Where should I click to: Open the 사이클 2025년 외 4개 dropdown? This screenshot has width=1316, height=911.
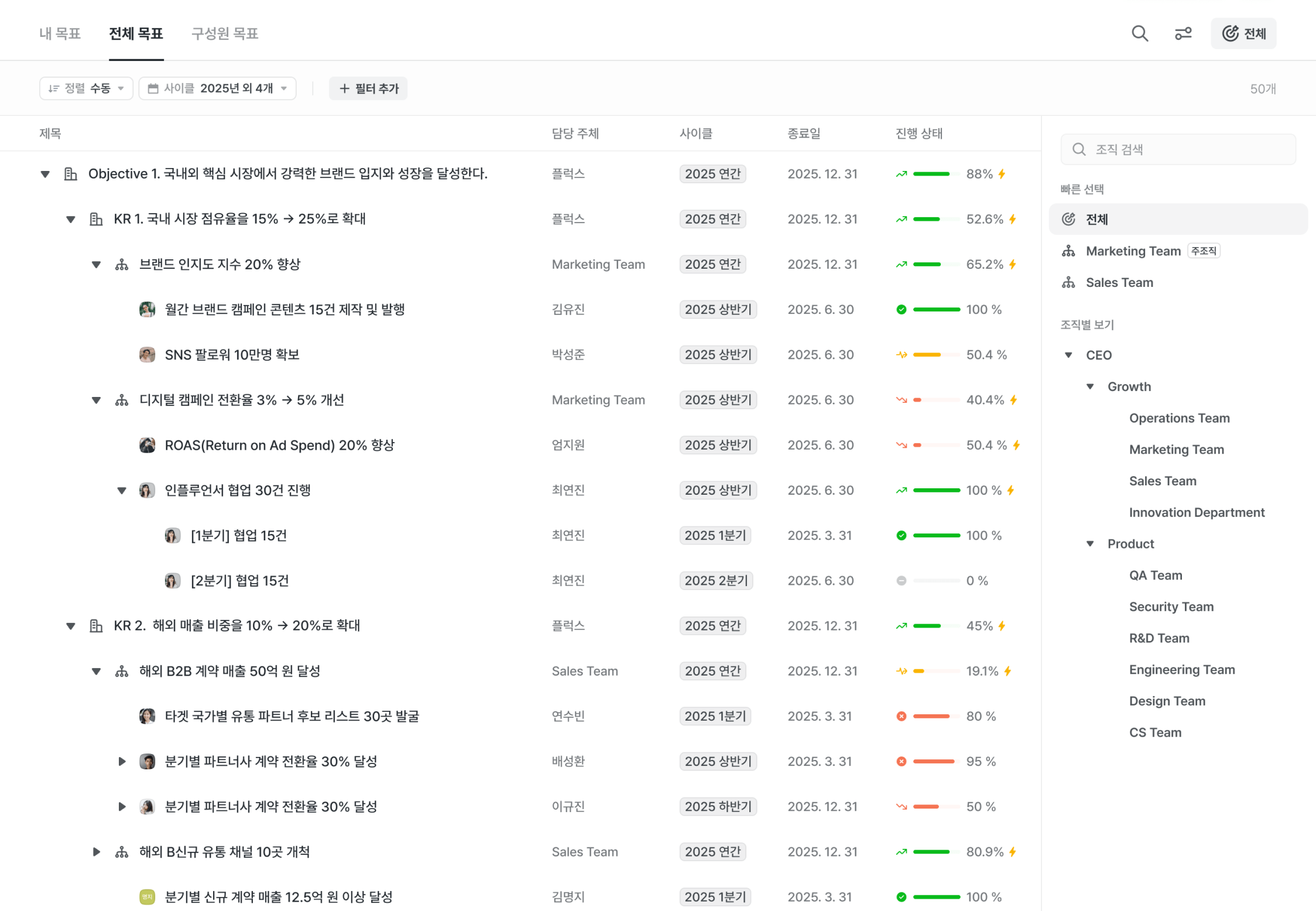(x=217, y=88)
